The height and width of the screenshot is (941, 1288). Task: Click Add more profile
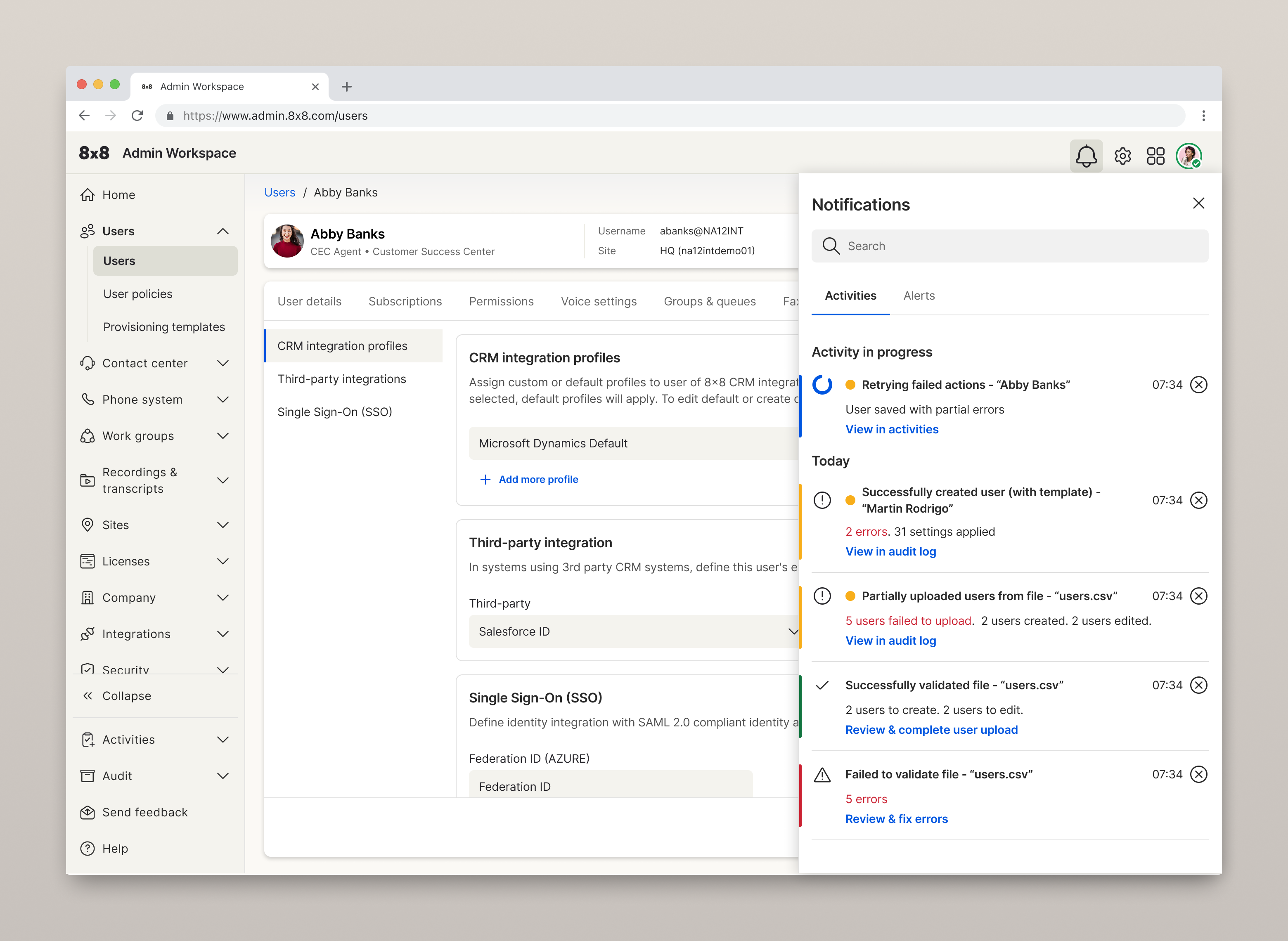[538, 480]
